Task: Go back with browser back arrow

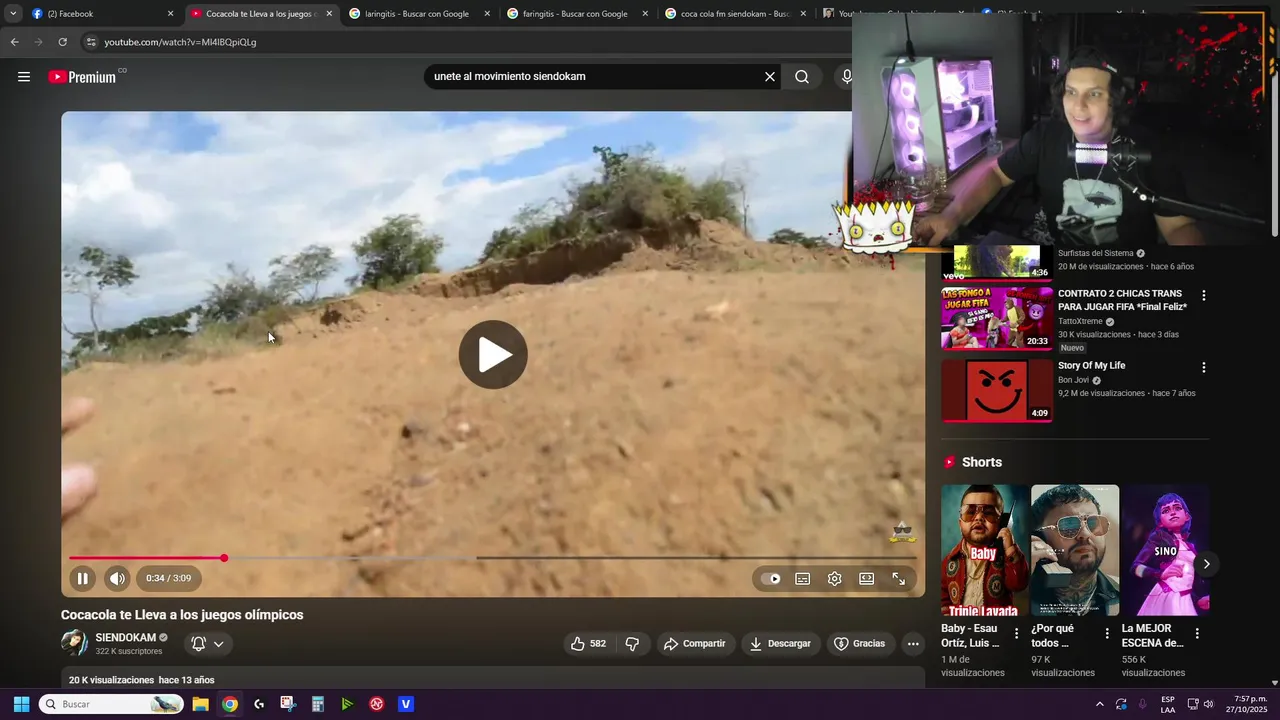Action: 14,42
